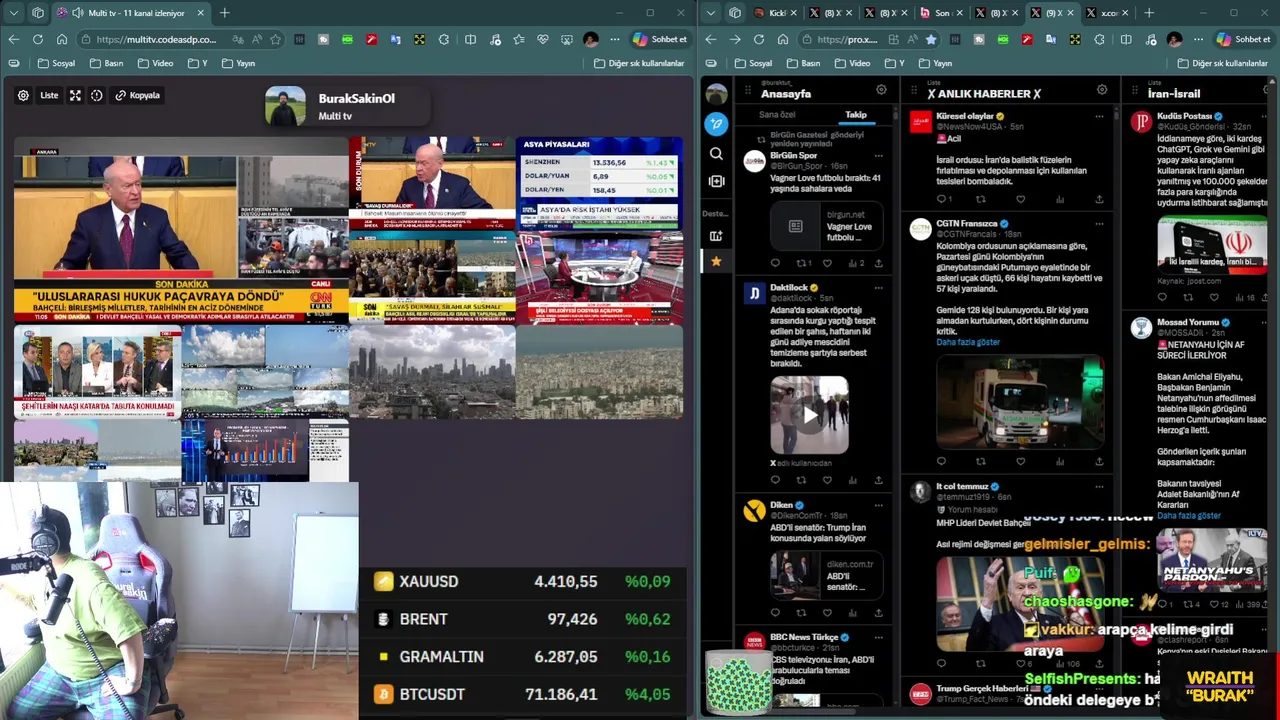Compose new post in X Pro sidebar
This screenshot has width=1280, height=720.
716,124
